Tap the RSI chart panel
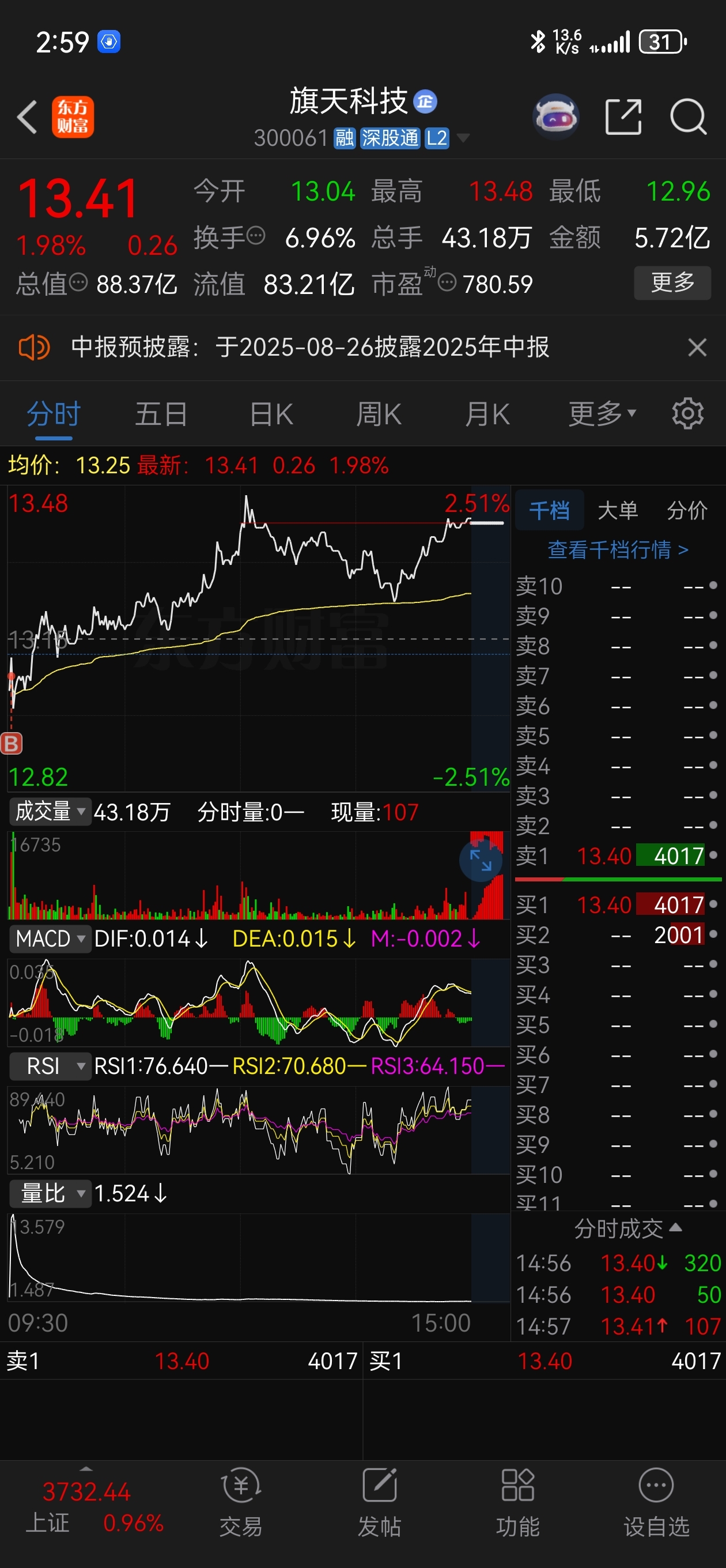The width and height of the screenshot is (726, 1568). pos(259,1130)
